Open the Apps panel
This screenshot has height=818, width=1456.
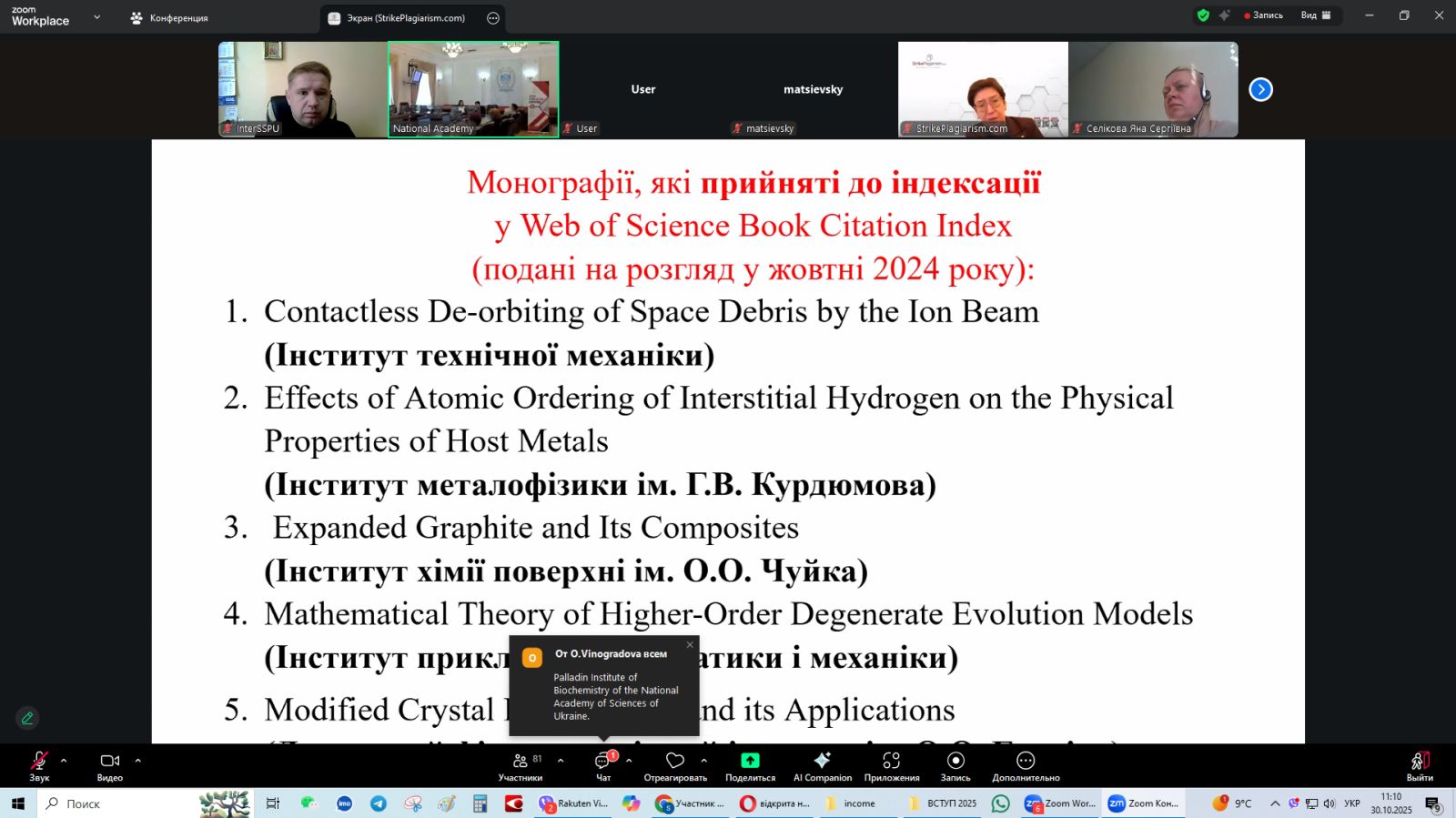(x=891, y=761)
